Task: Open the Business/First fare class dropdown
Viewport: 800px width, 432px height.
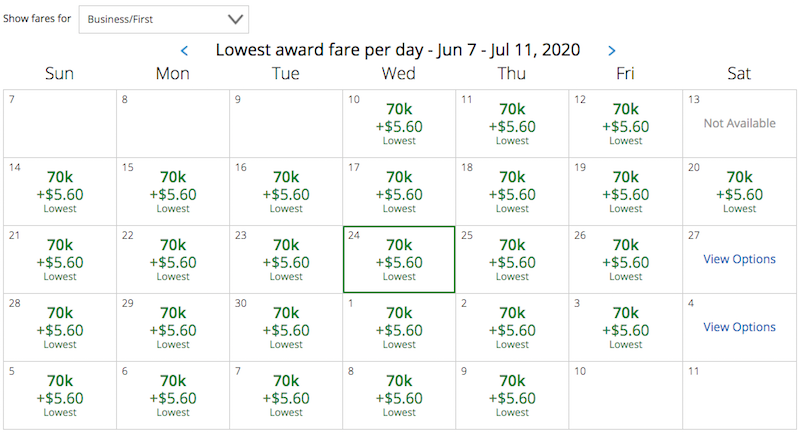Action: [x=164, y=19]
